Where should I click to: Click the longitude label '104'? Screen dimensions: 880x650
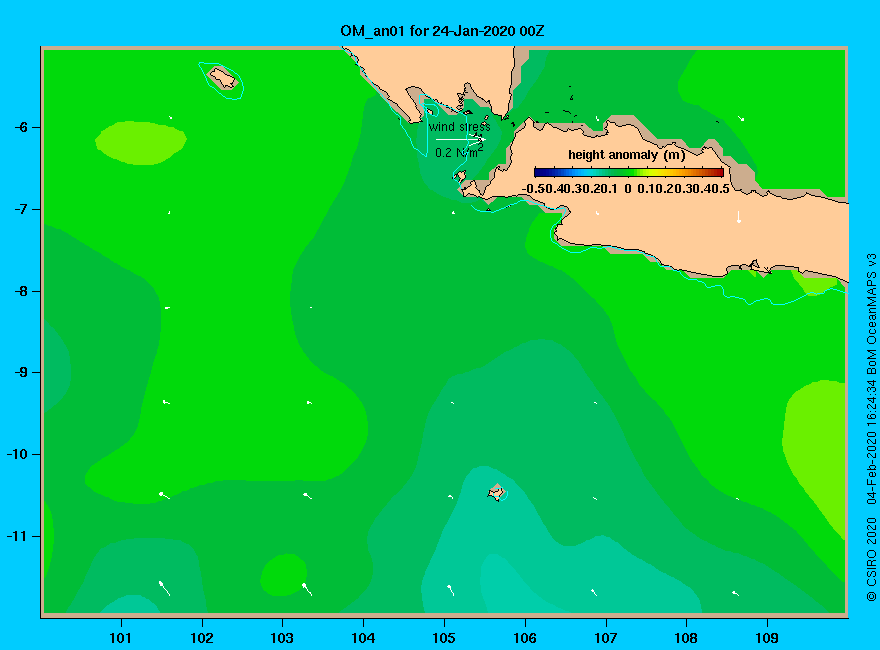[363, 638]
